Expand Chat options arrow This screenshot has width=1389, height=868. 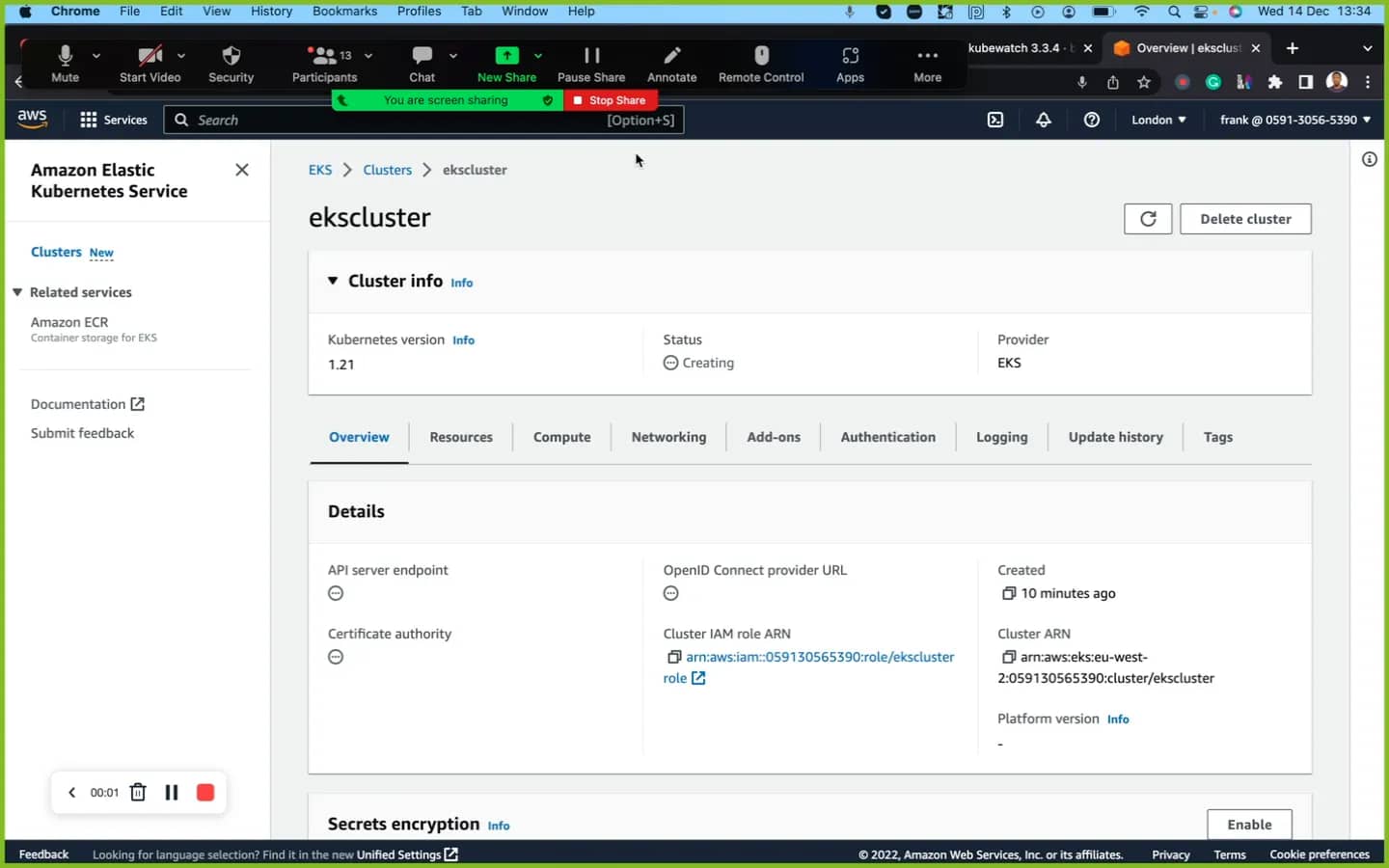click(x=453, y=56)
